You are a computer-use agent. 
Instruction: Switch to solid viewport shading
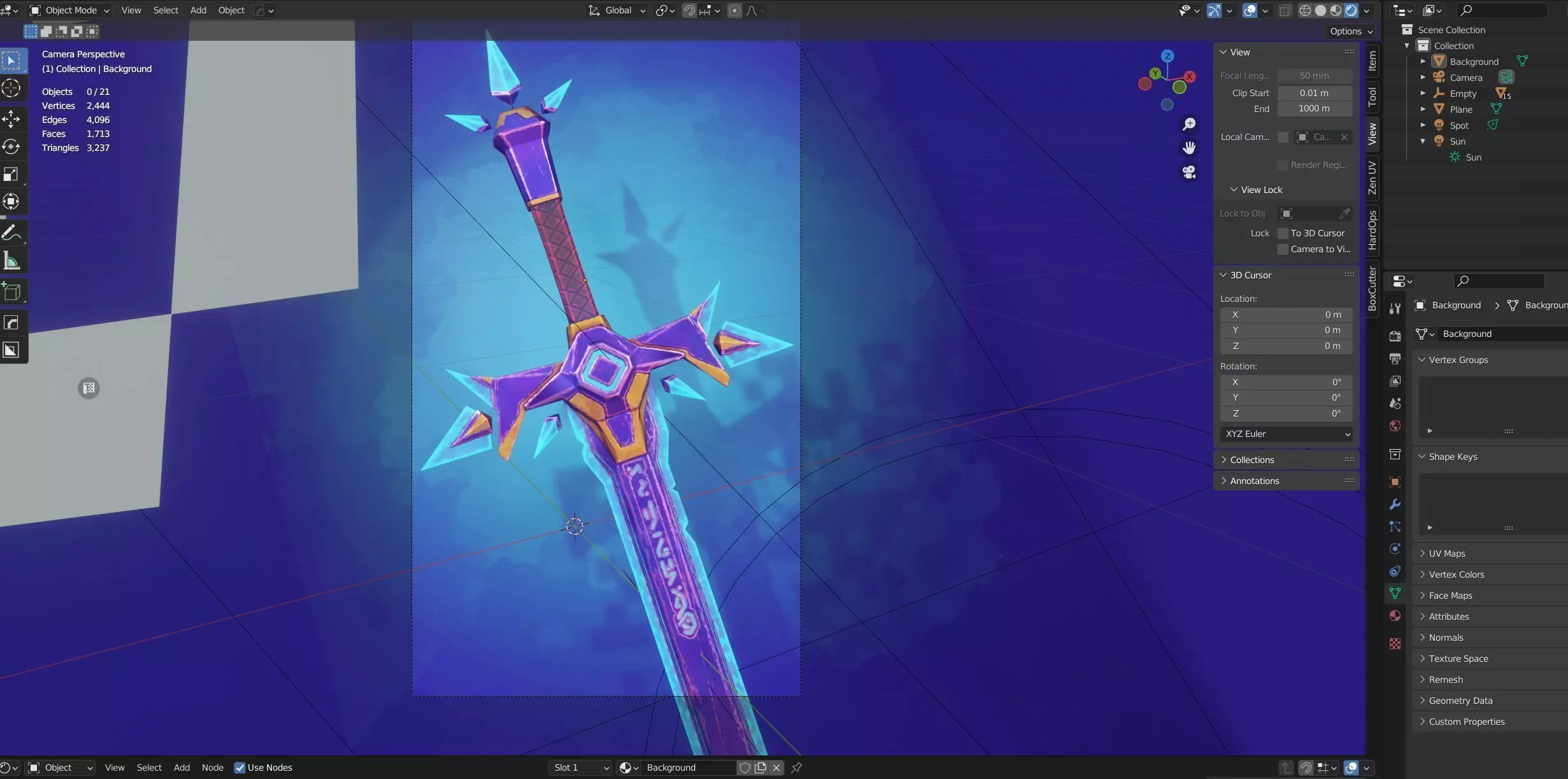1320,10
